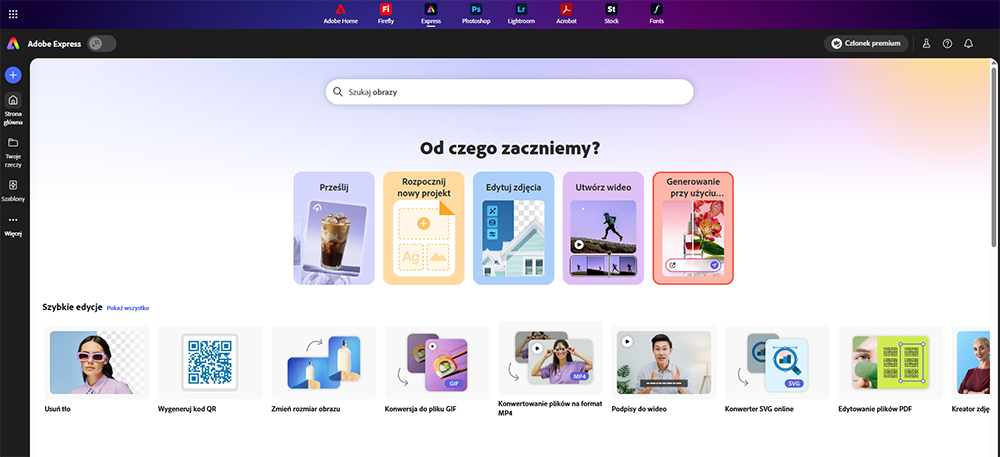This screenshot has height=457, width=1000.
Task: Open Generowanie przy użyciu card
Action: pos(693,228)
